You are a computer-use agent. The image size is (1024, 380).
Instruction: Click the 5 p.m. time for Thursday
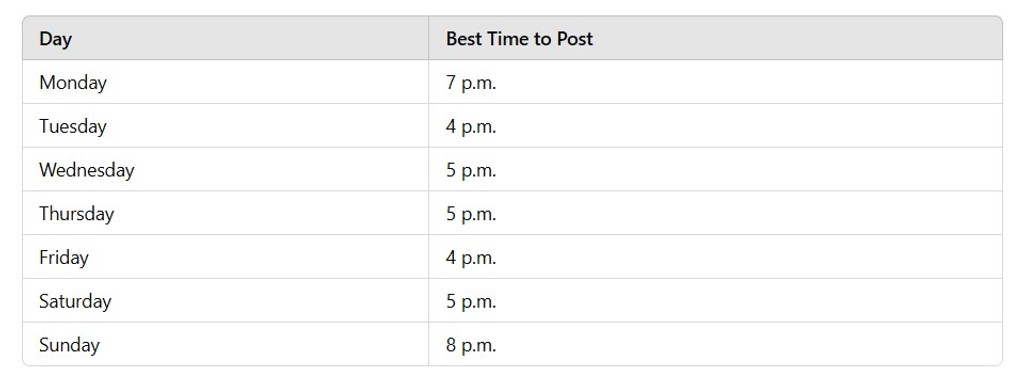point(471,214)
